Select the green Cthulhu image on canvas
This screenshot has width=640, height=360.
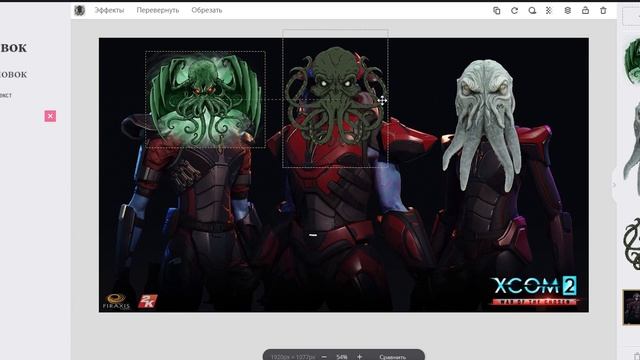click(205, 99)
